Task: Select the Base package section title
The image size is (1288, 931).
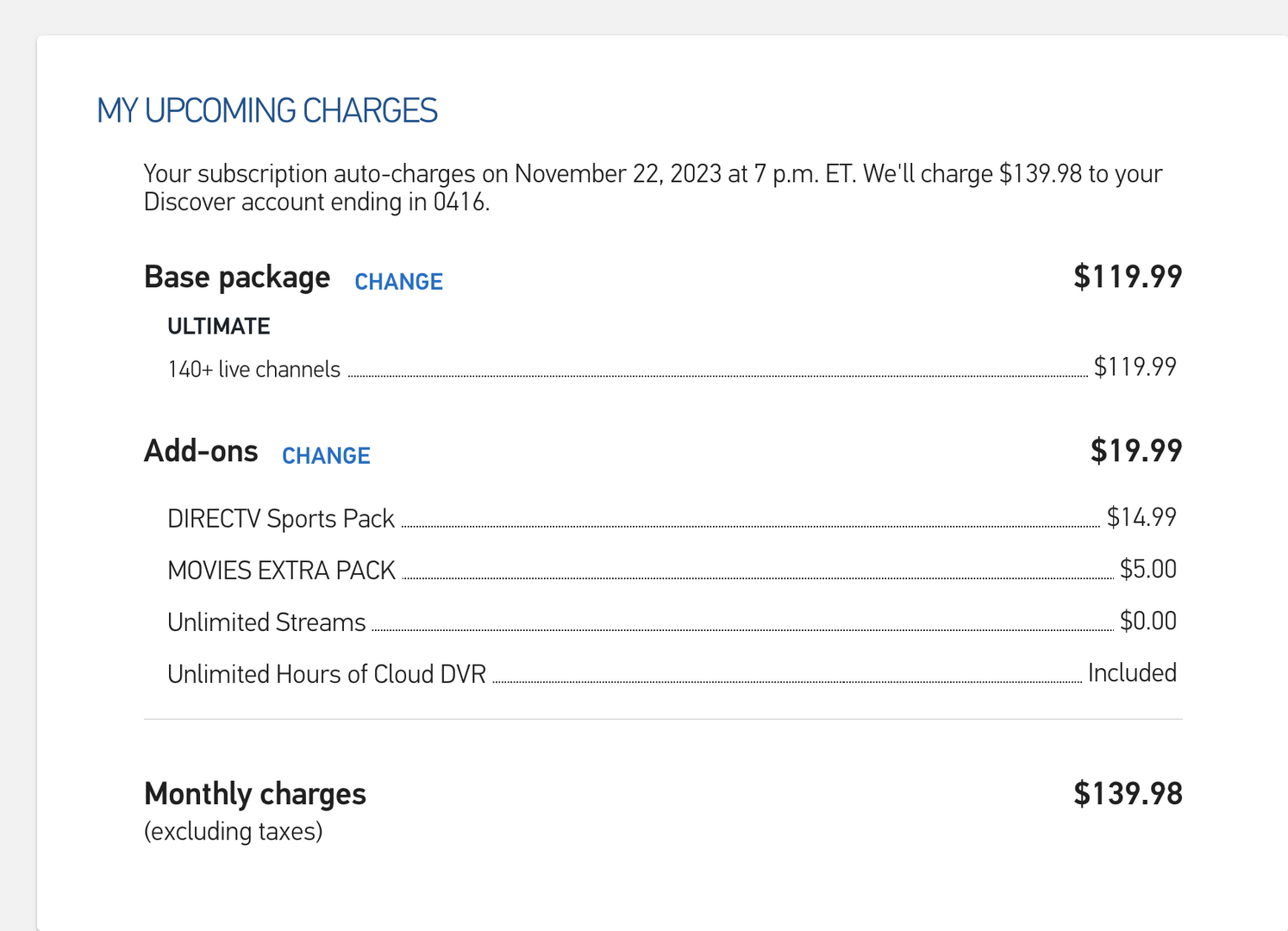Action: point(237,278)
